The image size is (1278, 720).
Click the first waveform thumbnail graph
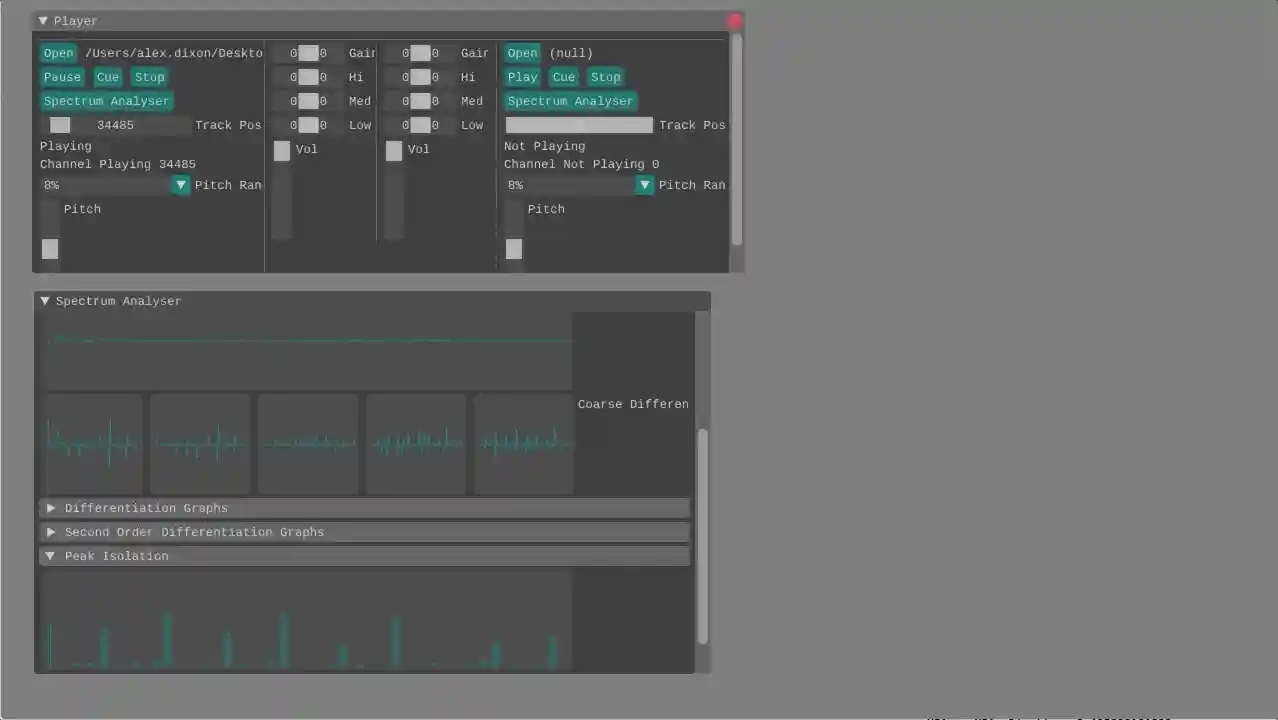93,443
